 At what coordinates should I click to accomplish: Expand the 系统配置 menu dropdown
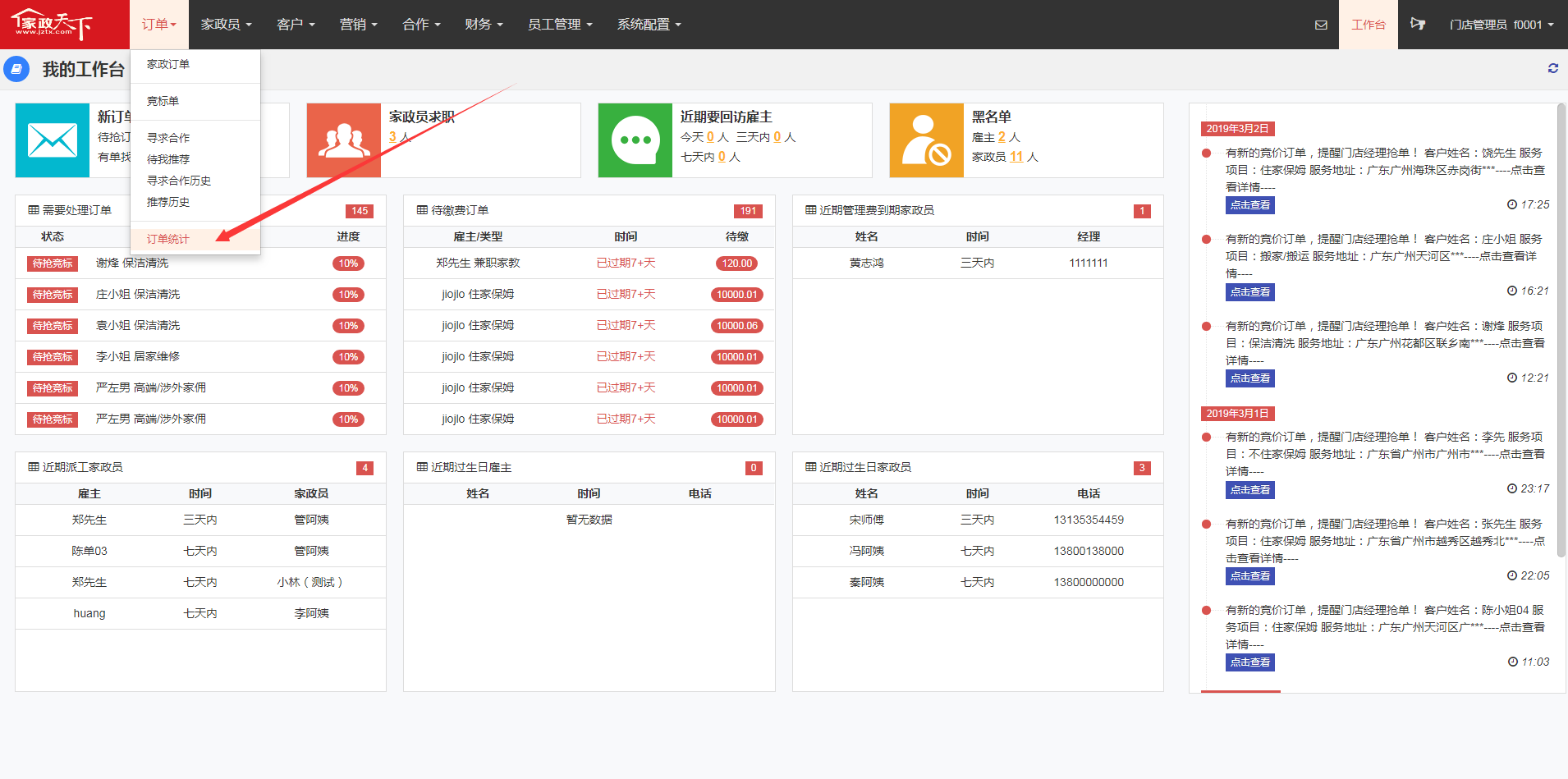click(649, 25)
